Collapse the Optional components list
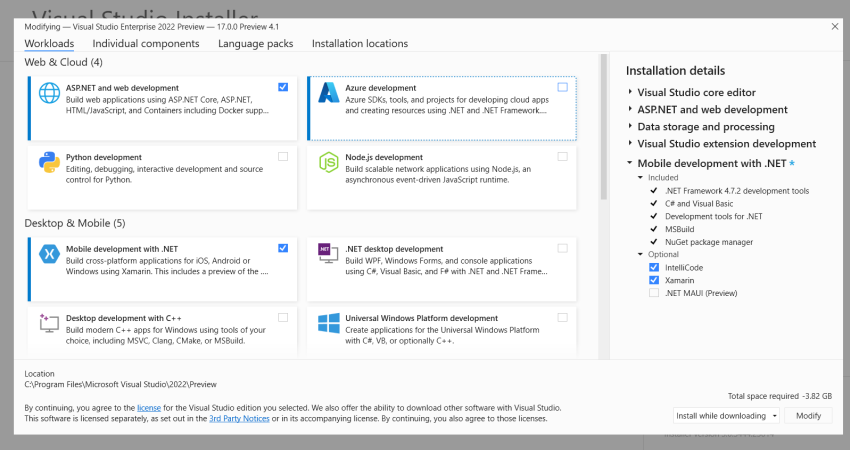 point(640,254)
